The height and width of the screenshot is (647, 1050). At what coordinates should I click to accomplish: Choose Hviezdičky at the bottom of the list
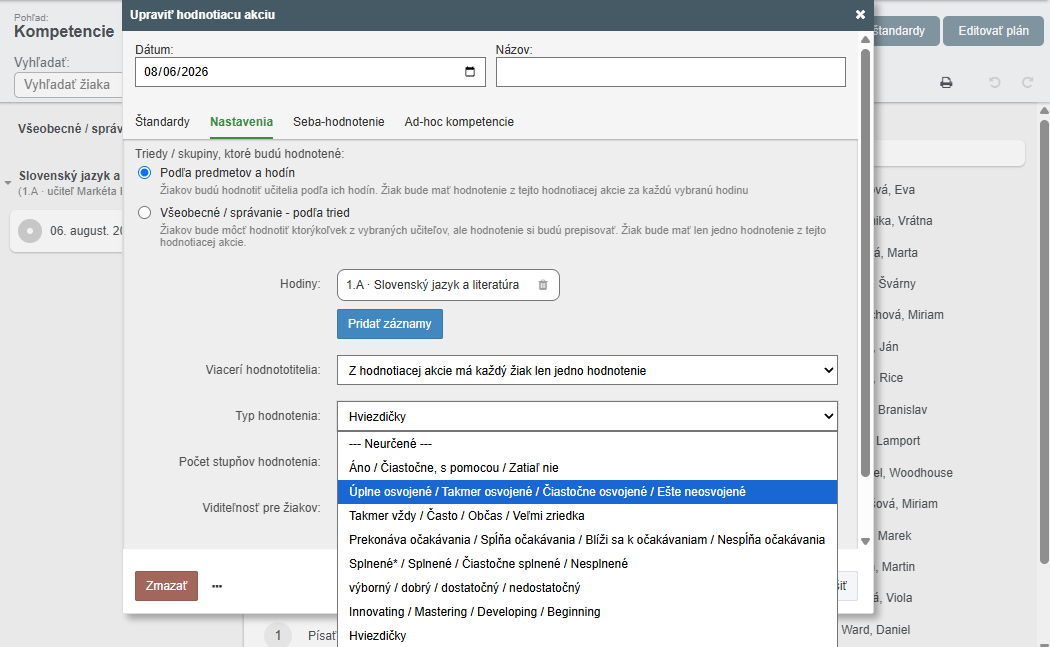click(587, 636)
